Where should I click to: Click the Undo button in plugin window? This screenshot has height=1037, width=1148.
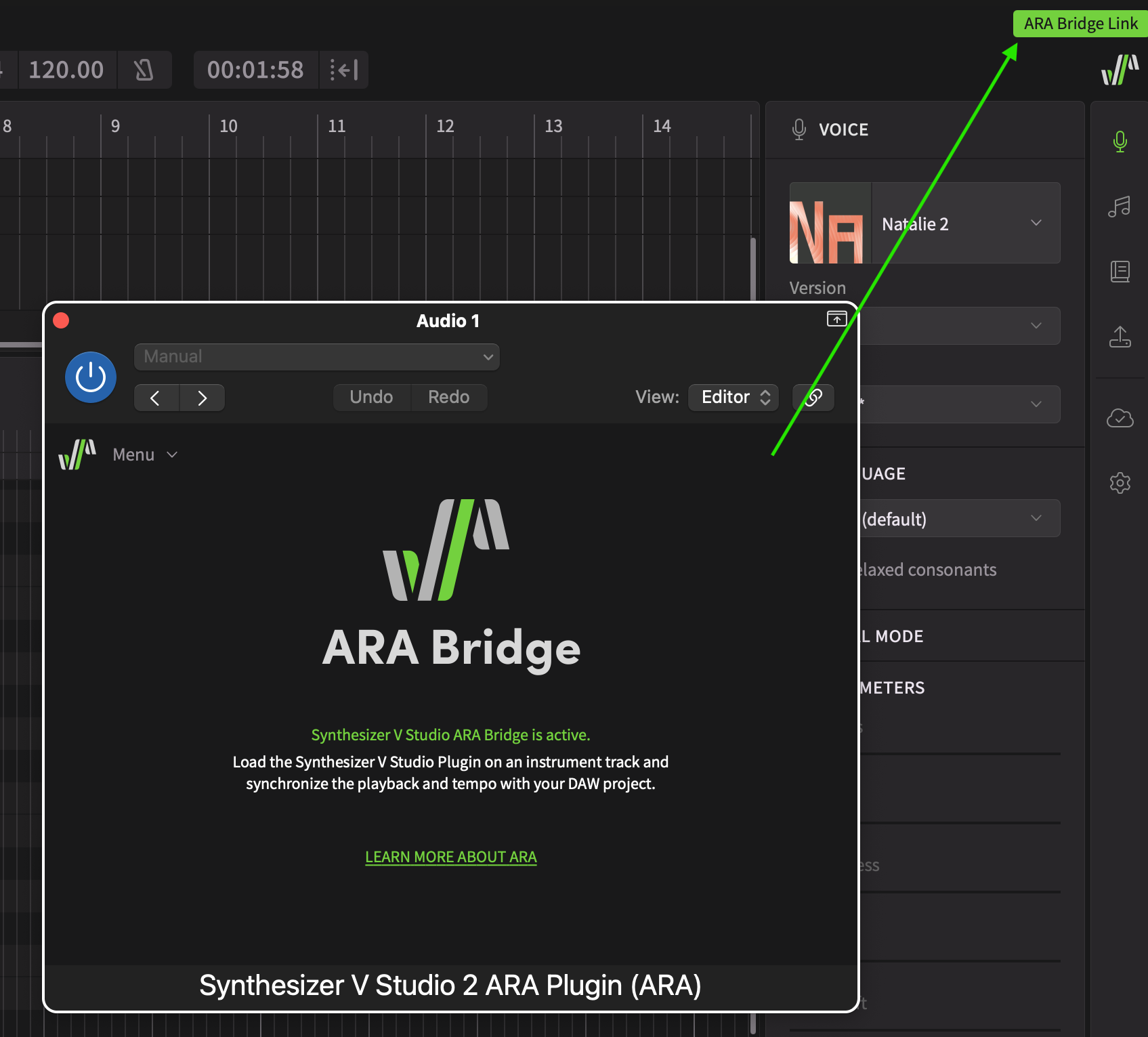coord(371,397)
